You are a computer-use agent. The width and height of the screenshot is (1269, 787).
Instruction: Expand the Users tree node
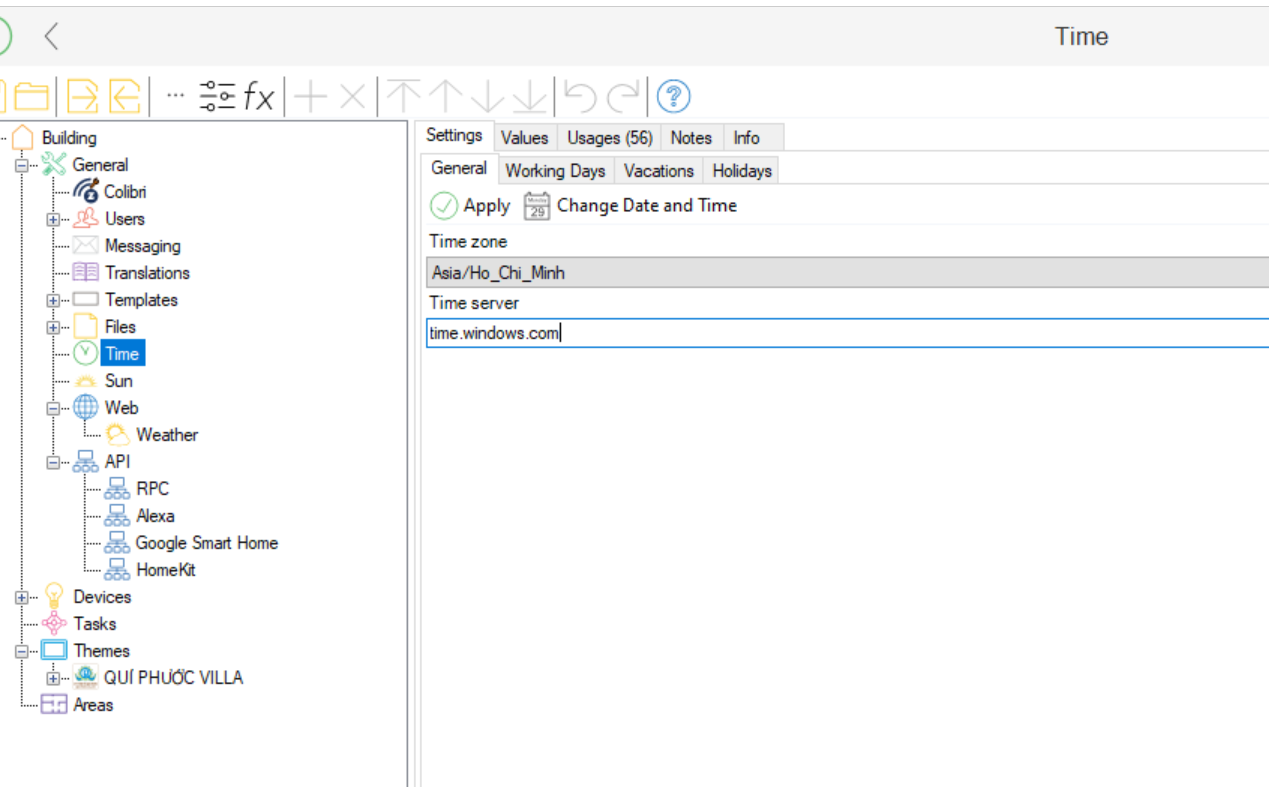click(x=53, y=219)
